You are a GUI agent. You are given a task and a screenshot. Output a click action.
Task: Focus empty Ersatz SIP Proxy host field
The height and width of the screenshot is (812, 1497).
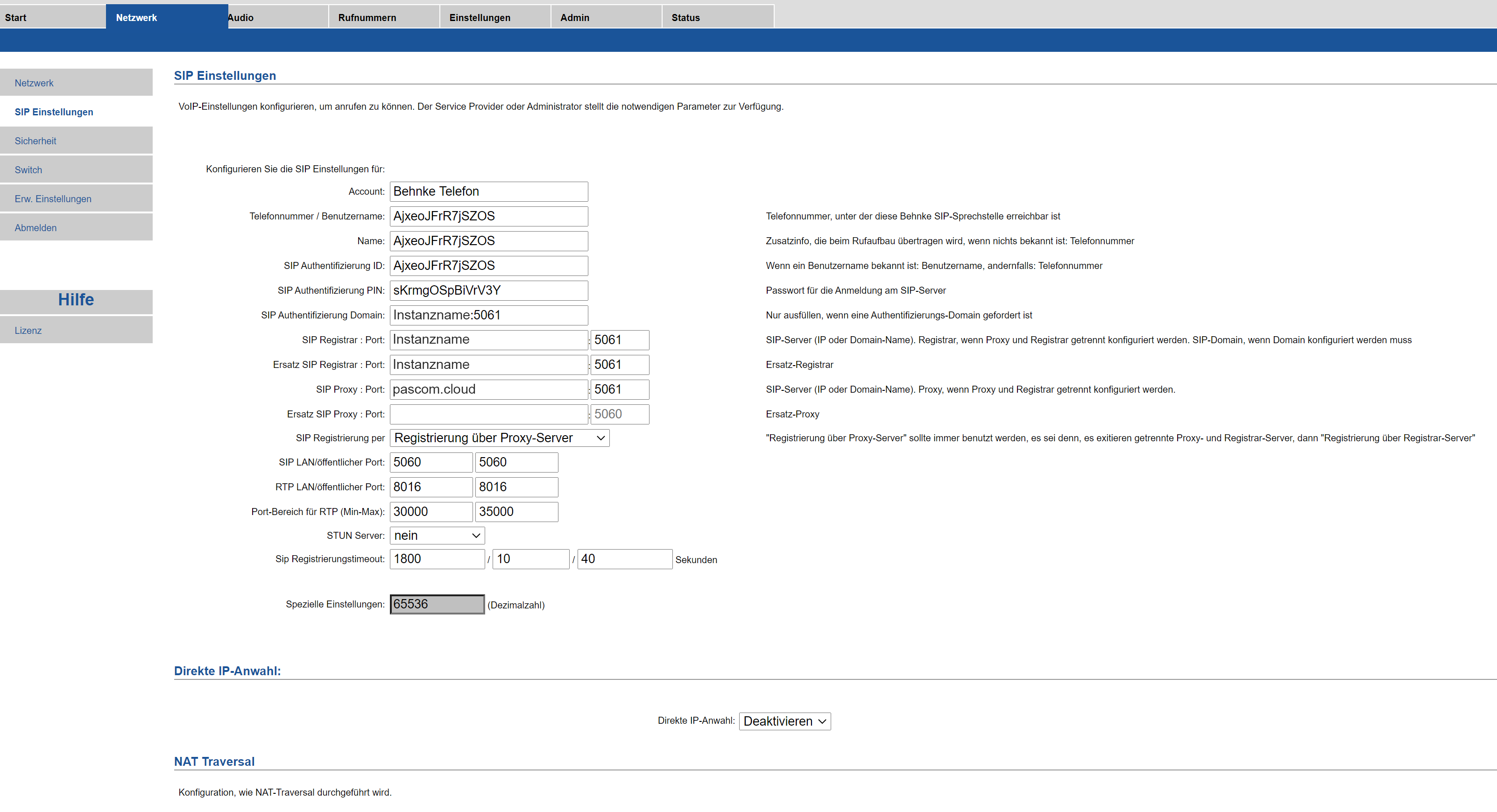point(489,414)
